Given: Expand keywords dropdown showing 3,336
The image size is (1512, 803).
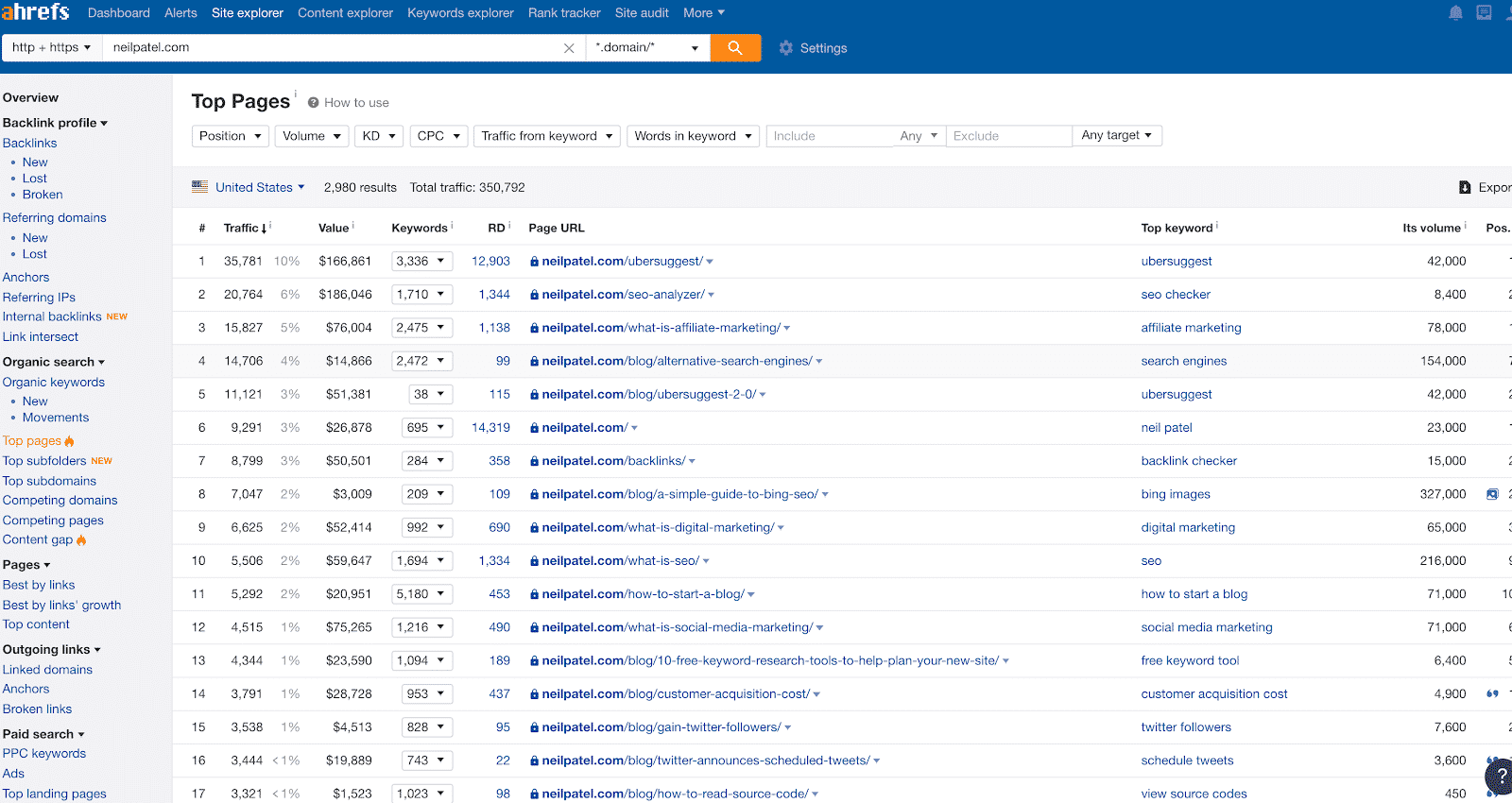Looking at the screenshot, I should click(421, 262).
